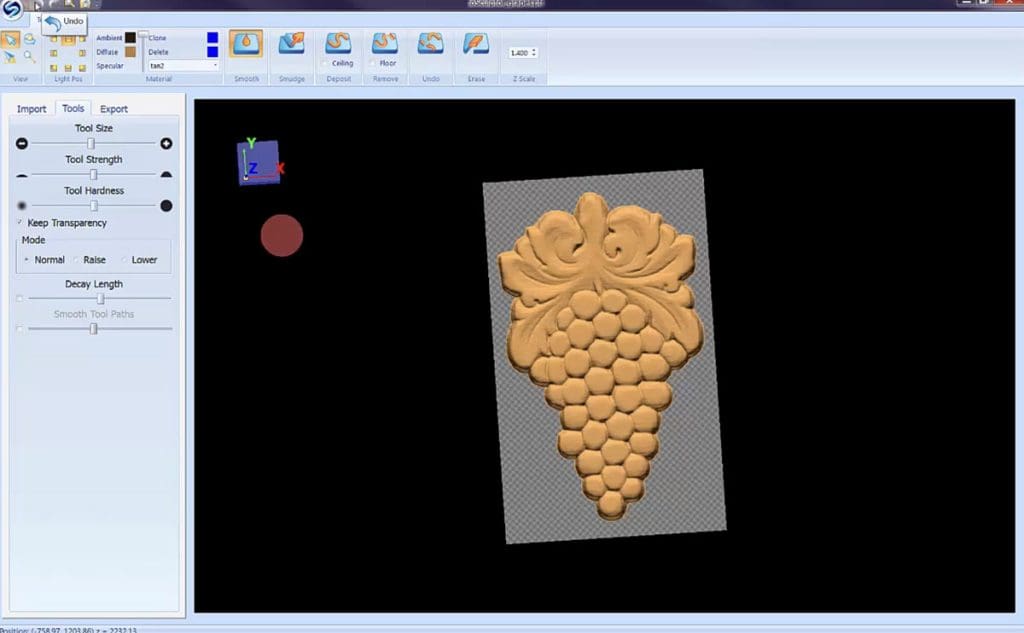1024x633 pixels.
Task: Click the blue Delete color swatch
Action: point(212,52)
